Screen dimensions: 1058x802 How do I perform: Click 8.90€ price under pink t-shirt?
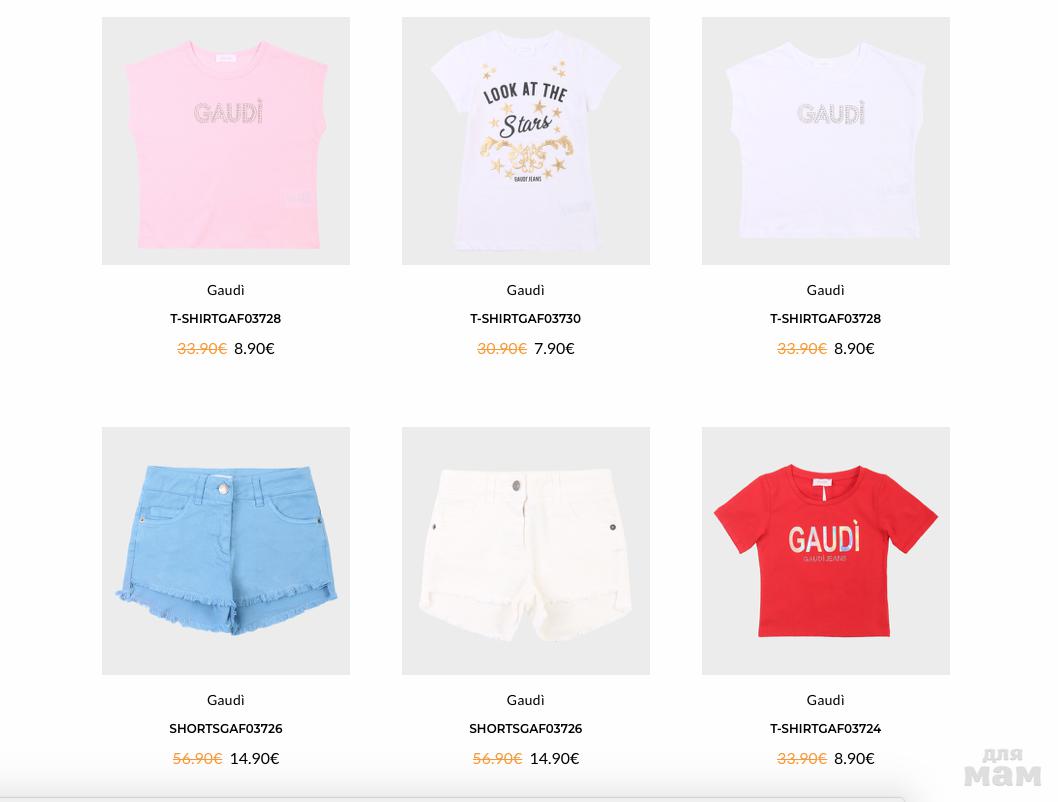pos(254,349)
